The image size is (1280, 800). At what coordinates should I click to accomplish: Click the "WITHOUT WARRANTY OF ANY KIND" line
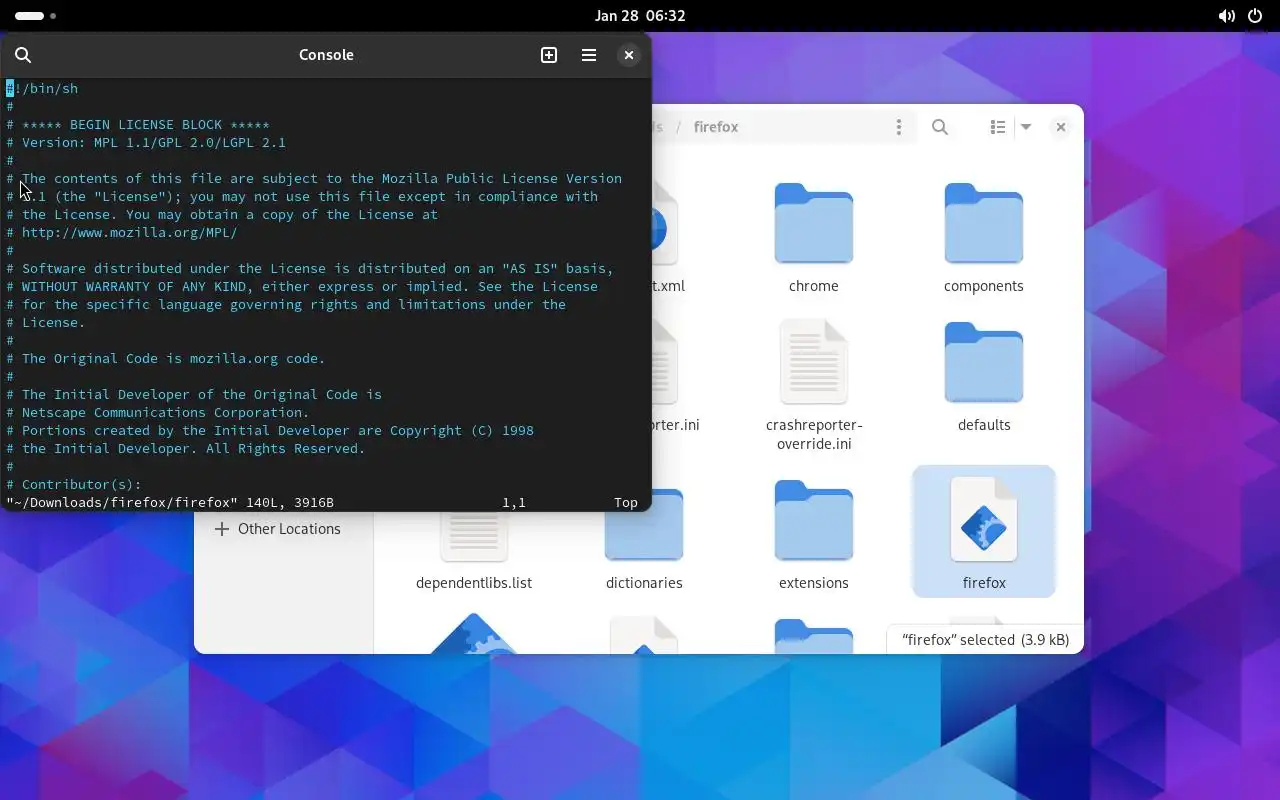click(x=302, y=286)
